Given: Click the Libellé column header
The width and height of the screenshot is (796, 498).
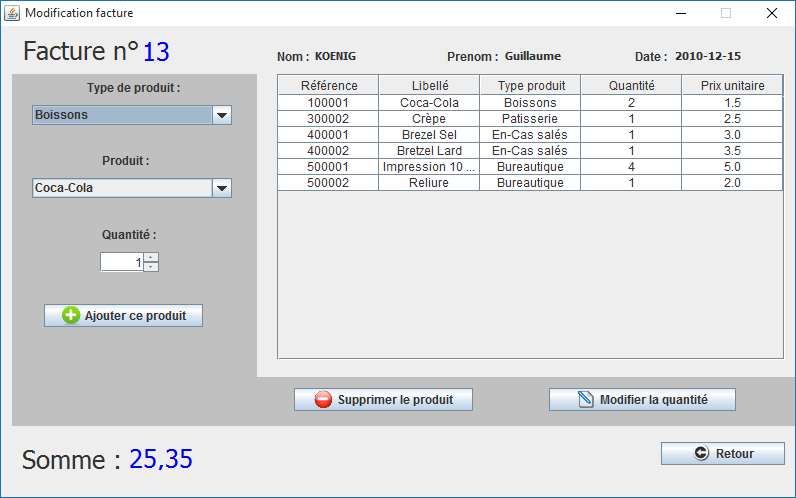Looking at the screenshot, I should click(429, 86).
